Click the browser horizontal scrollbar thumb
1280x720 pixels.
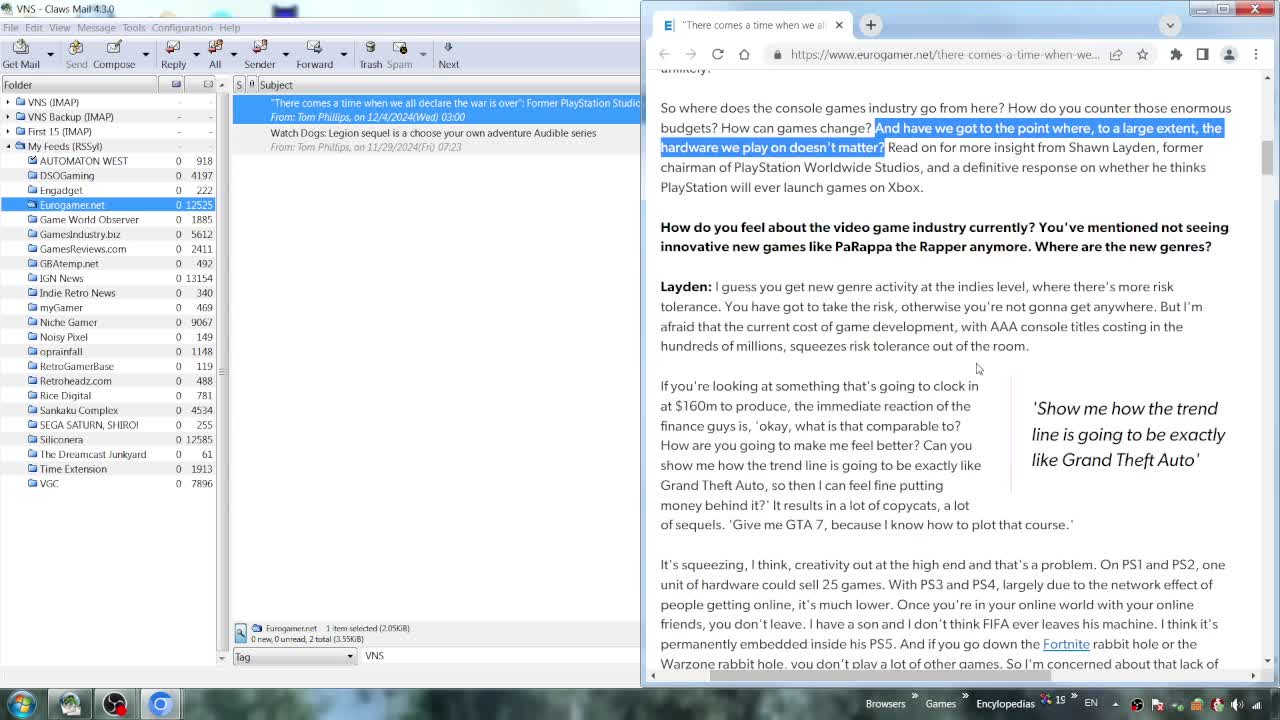[880, 676]
